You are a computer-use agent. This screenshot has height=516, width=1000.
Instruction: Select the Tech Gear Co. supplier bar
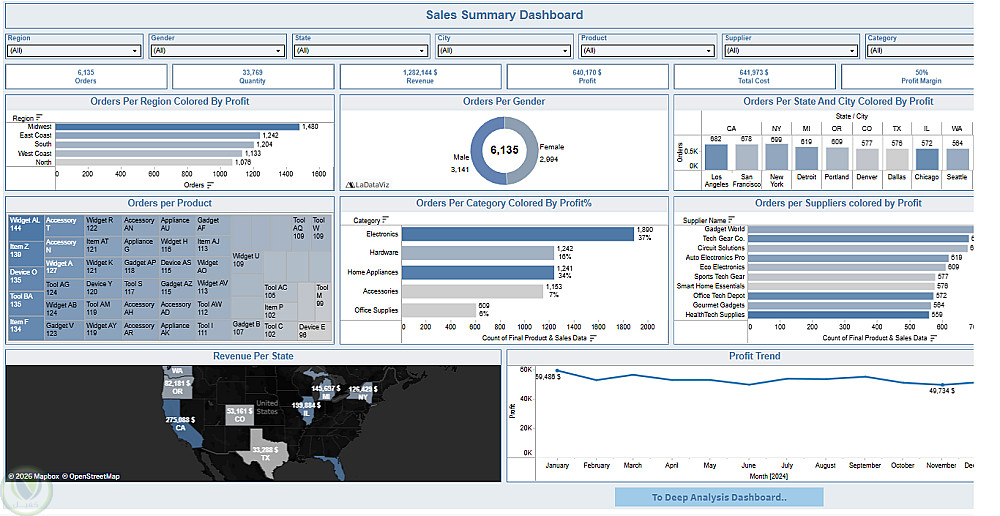(858, 239)
